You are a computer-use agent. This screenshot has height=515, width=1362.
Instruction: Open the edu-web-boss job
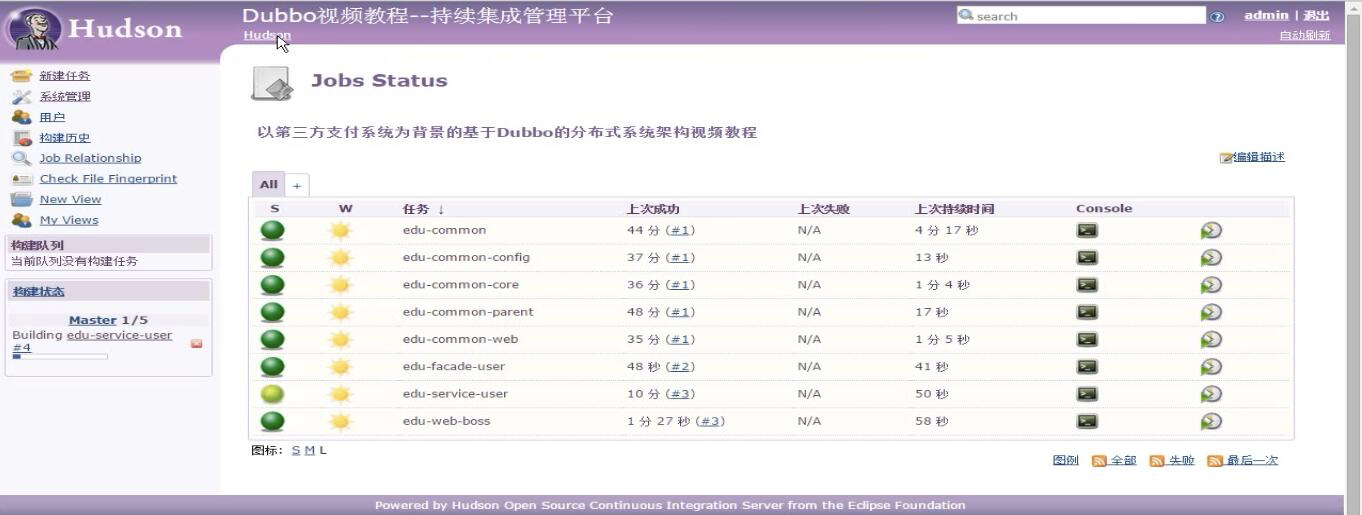446,421
